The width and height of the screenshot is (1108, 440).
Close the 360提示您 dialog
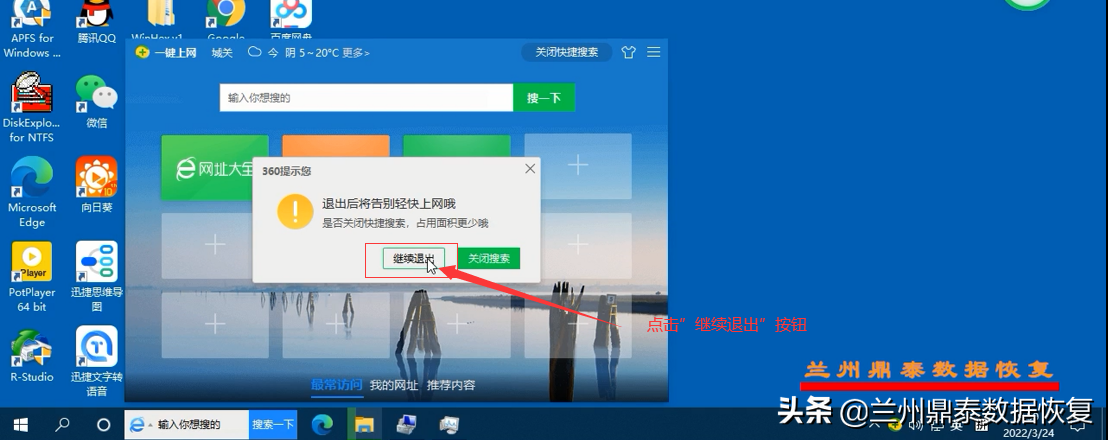point(530,169)
